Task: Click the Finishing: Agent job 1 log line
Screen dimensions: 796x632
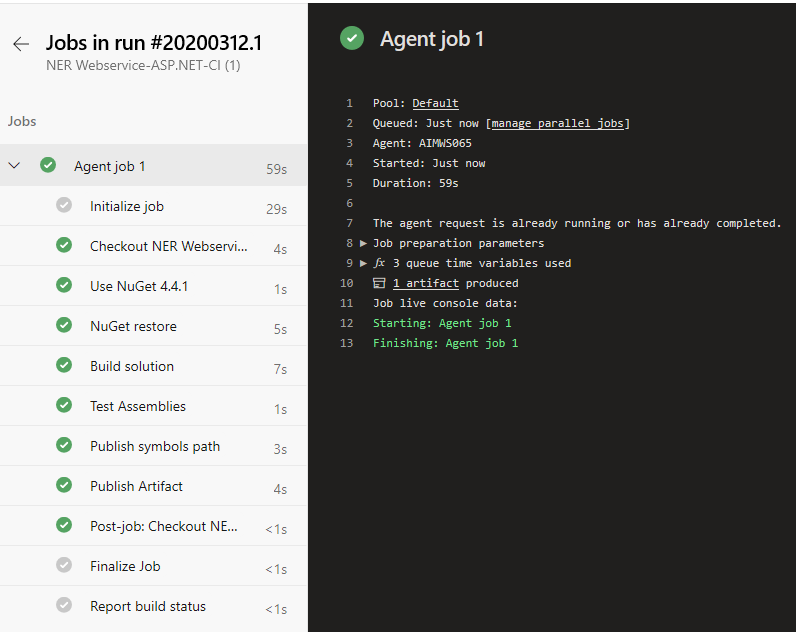Action: click(x=445, y=343)
